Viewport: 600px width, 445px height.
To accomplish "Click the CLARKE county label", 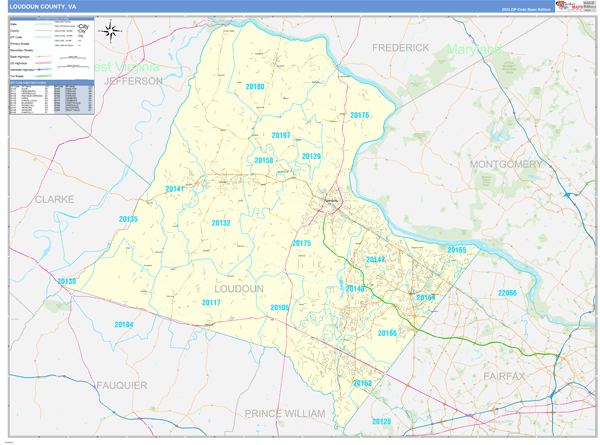I will (54, 199).
